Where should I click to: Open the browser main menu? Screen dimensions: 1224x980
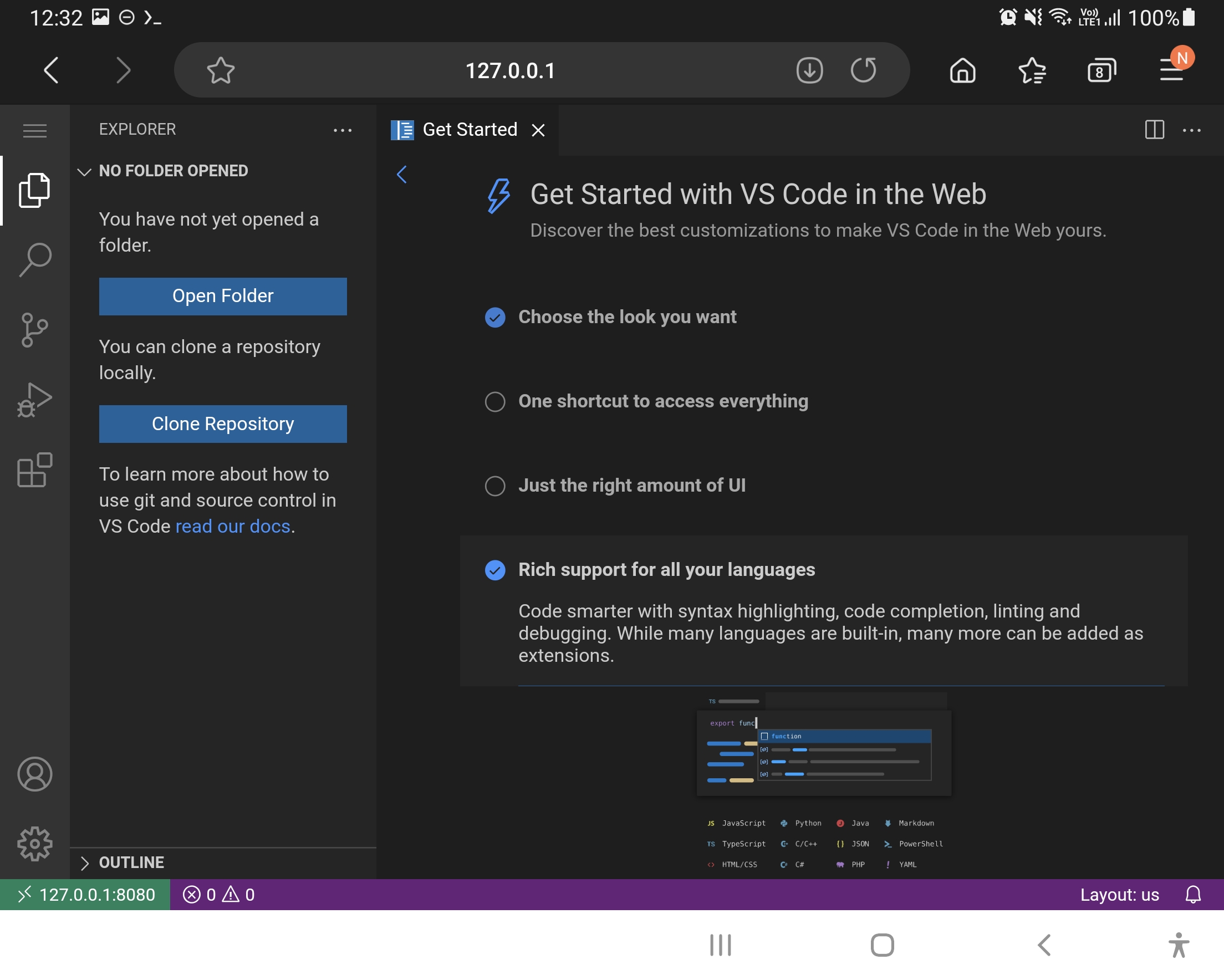coord(1173,70)
